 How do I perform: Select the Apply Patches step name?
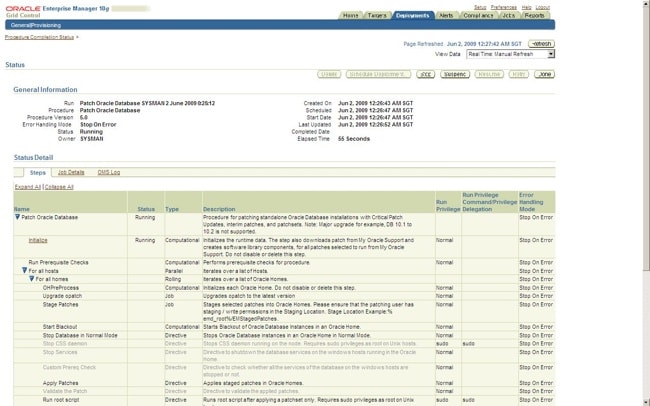pos(60,383)
